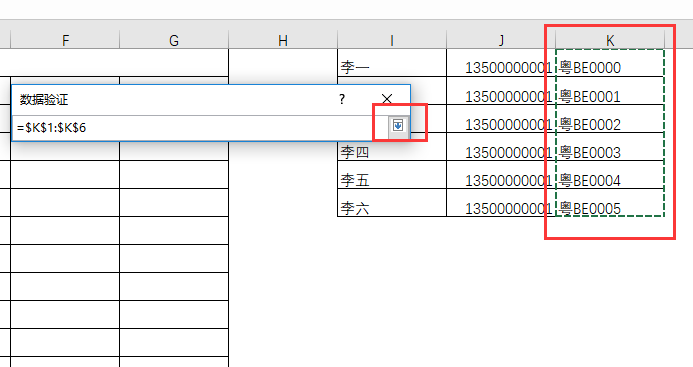Click the cell containing 李六
This screenshot has width=693, height=367.
[x=392, y=203]
